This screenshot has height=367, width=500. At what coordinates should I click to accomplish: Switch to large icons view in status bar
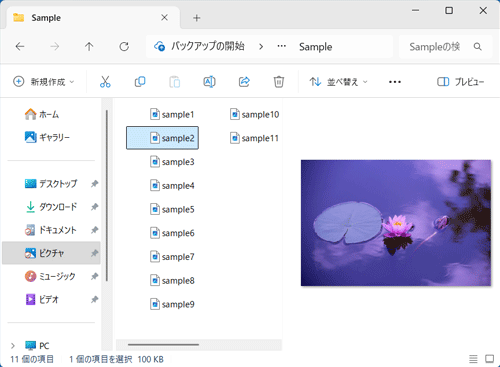tap(489, 359)
